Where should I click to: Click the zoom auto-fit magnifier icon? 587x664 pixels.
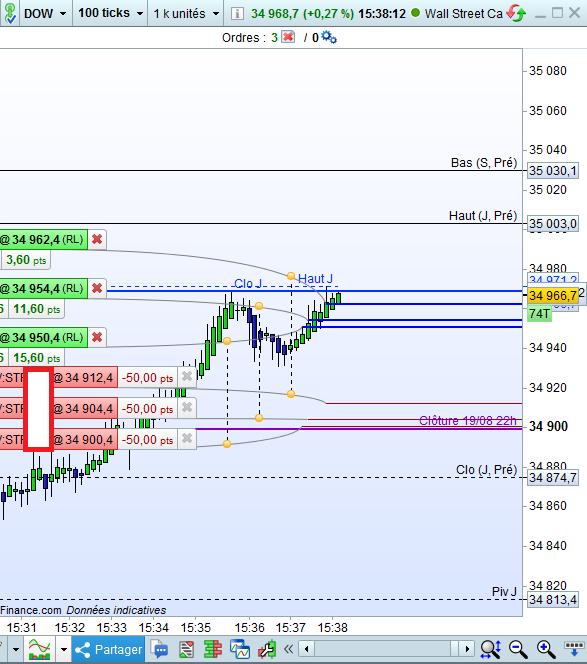(491, 649)
